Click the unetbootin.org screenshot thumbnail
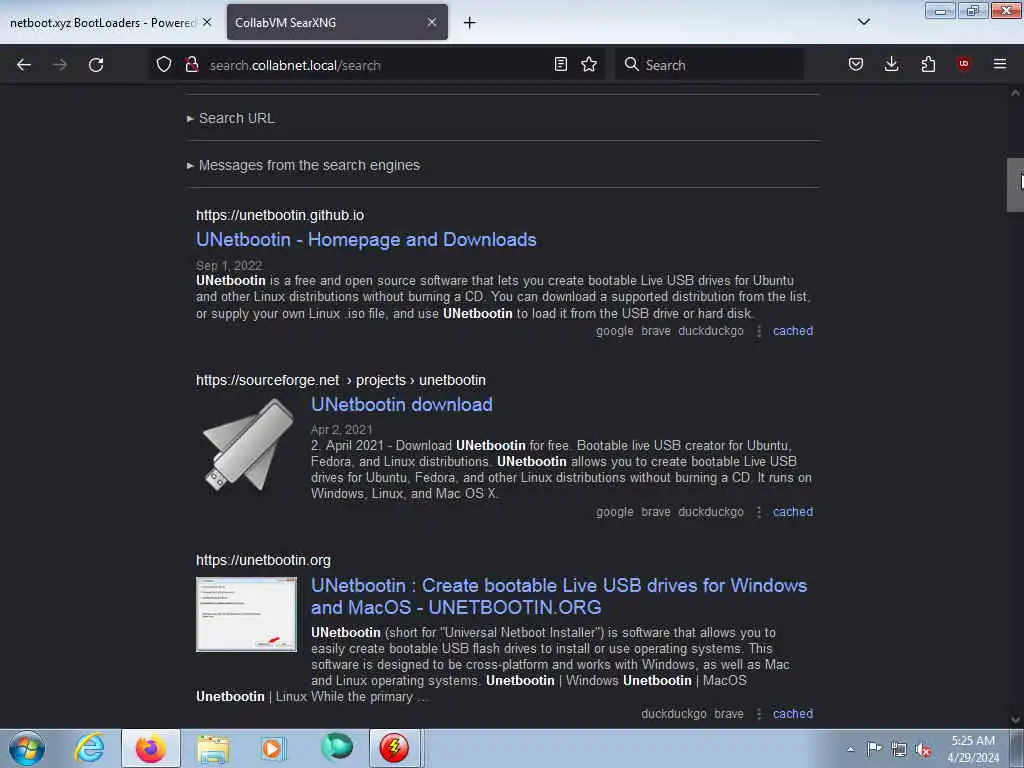 [246, 614]
